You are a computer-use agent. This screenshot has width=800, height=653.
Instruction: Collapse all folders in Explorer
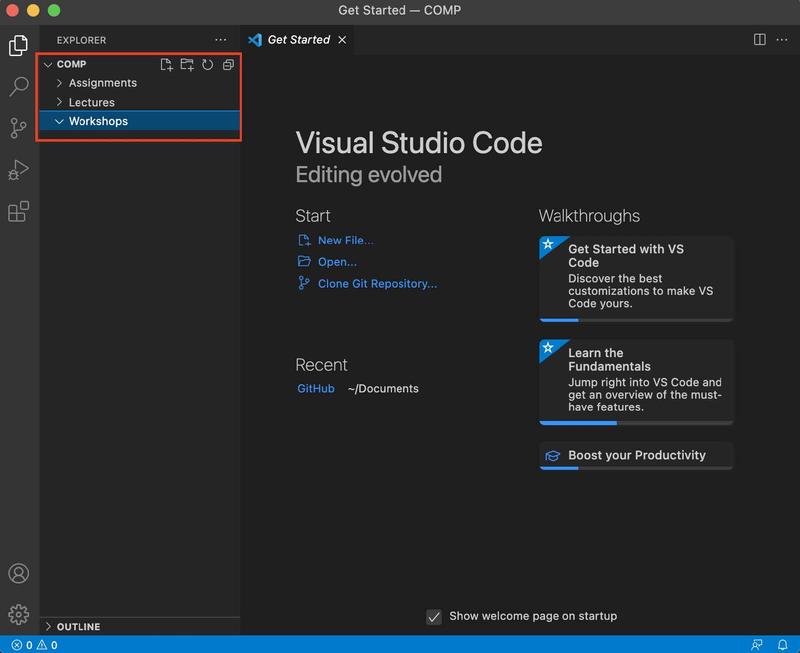[228, 65]
